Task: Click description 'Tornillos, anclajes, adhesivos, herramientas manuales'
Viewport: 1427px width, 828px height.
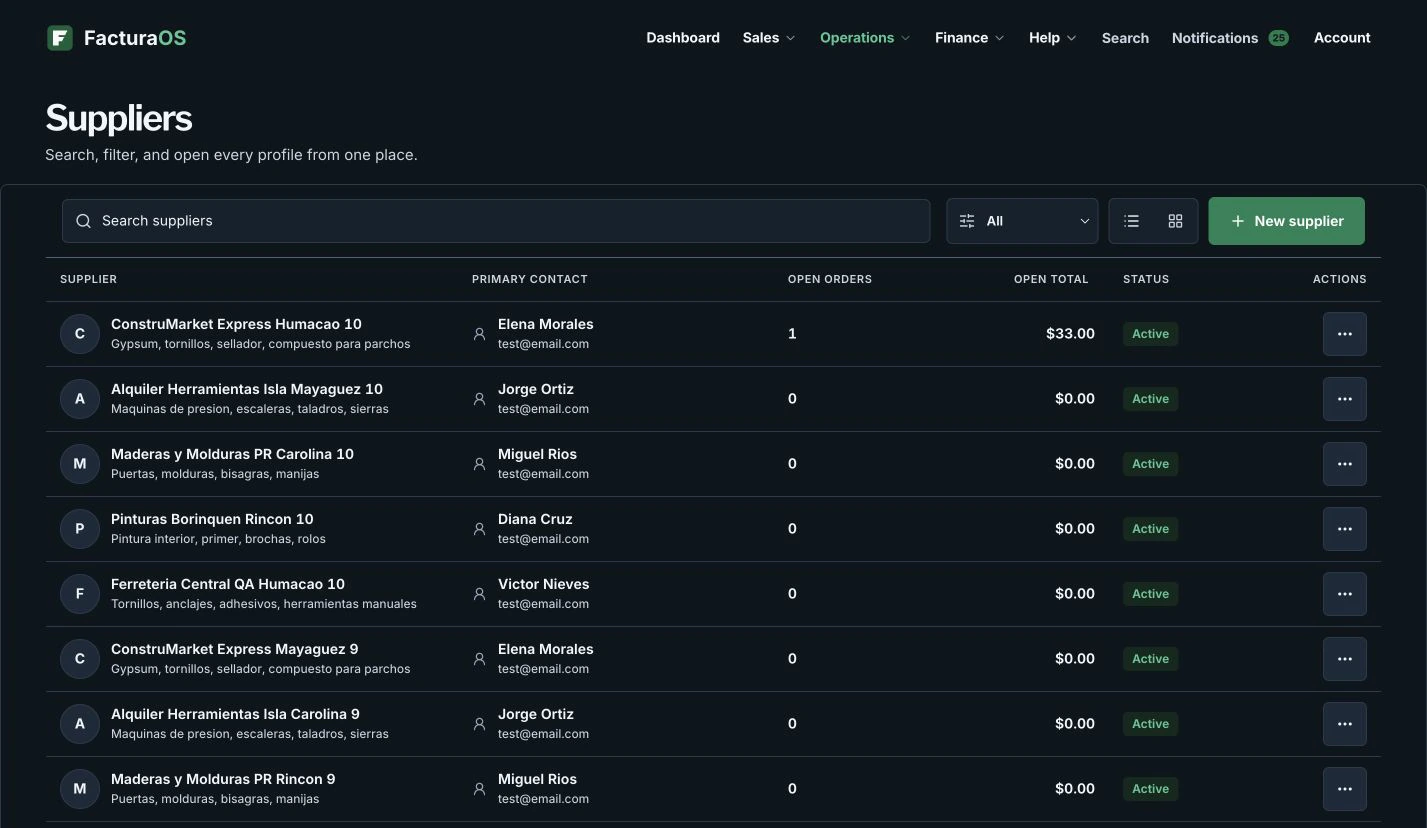Action: [264, 604]
